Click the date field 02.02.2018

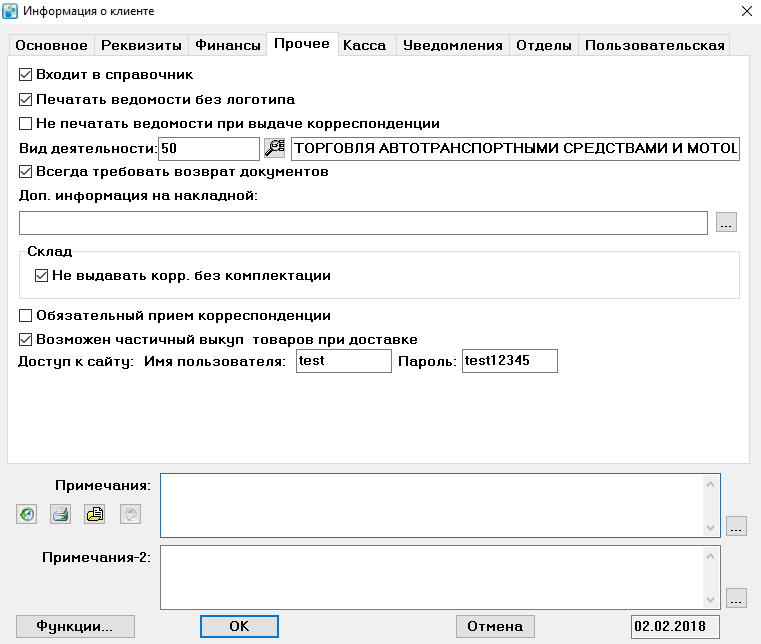(x=675, y=626)
